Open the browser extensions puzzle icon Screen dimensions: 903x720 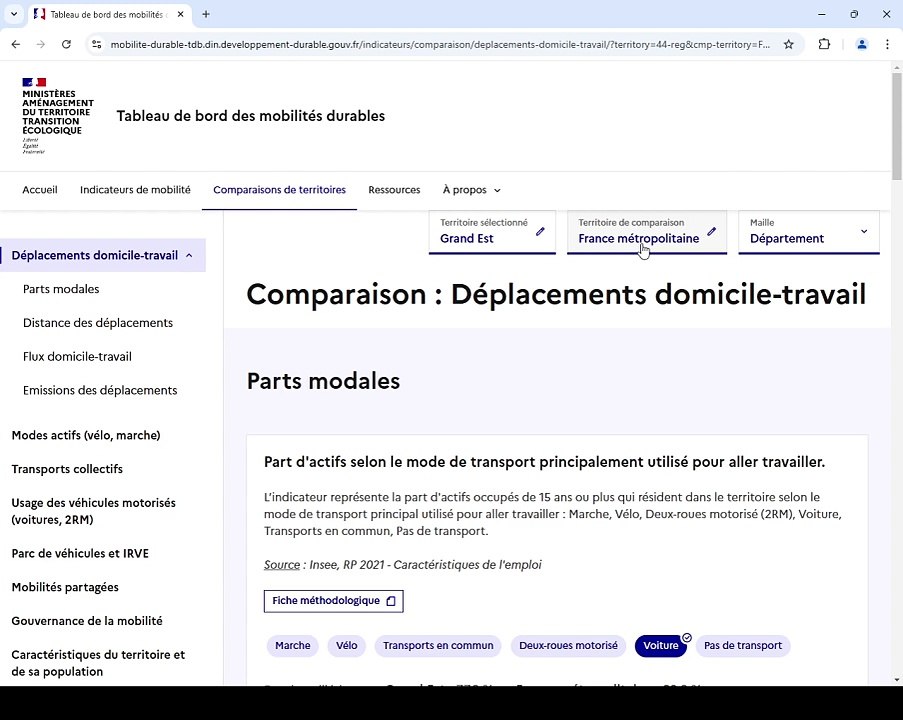click(x=824, y=44)
